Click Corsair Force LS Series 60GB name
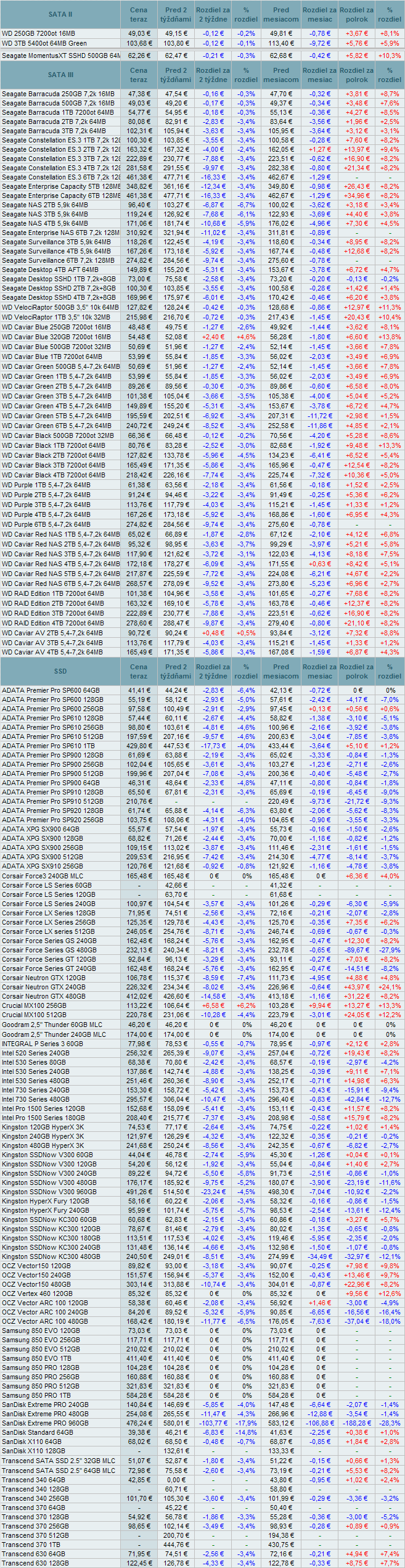The image size is (405, 1568). [x=47, y=886]
